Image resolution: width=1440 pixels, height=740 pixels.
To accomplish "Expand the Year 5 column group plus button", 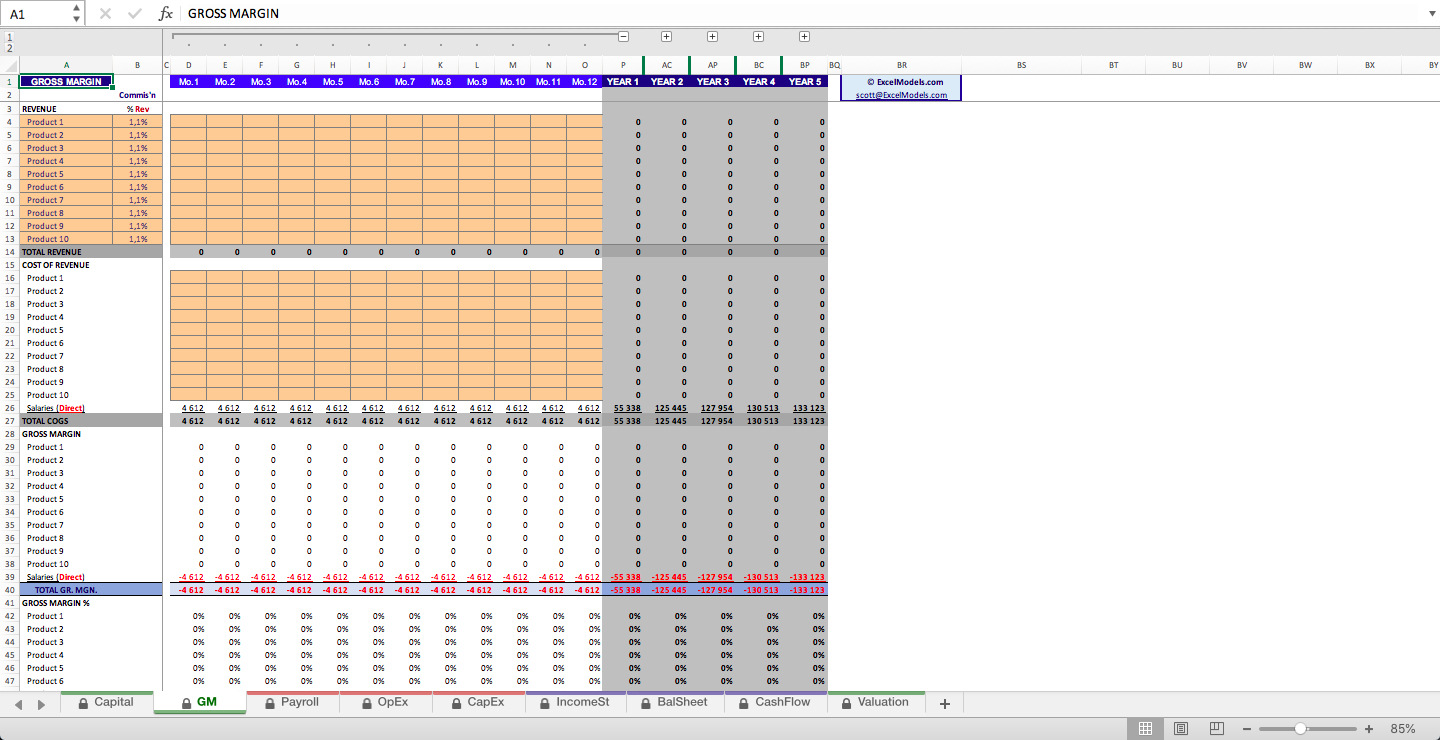I will click(805, 36).
